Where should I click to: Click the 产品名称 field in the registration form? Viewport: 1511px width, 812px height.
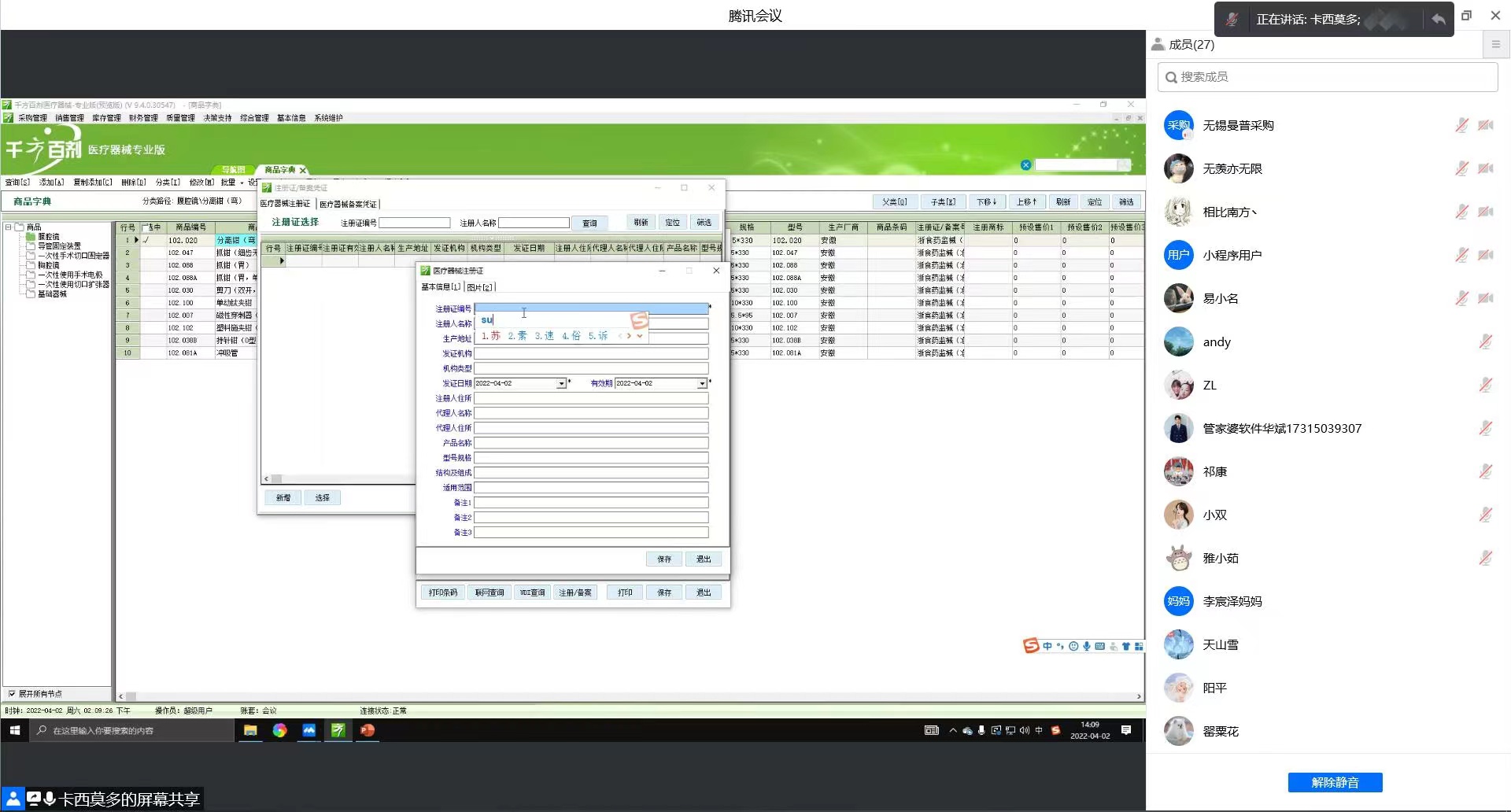point(591,443)
